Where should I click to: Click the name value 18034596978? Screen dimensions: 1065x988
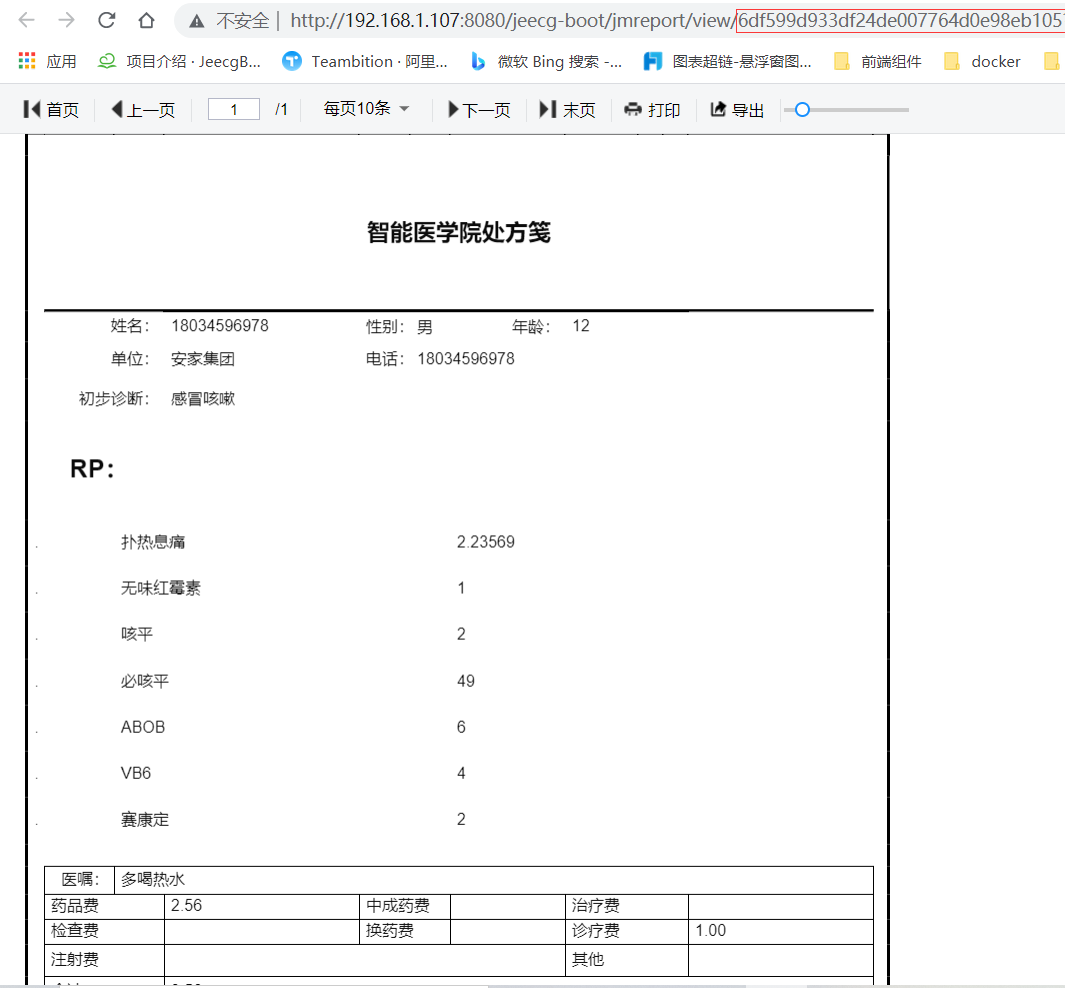(220, 326)
